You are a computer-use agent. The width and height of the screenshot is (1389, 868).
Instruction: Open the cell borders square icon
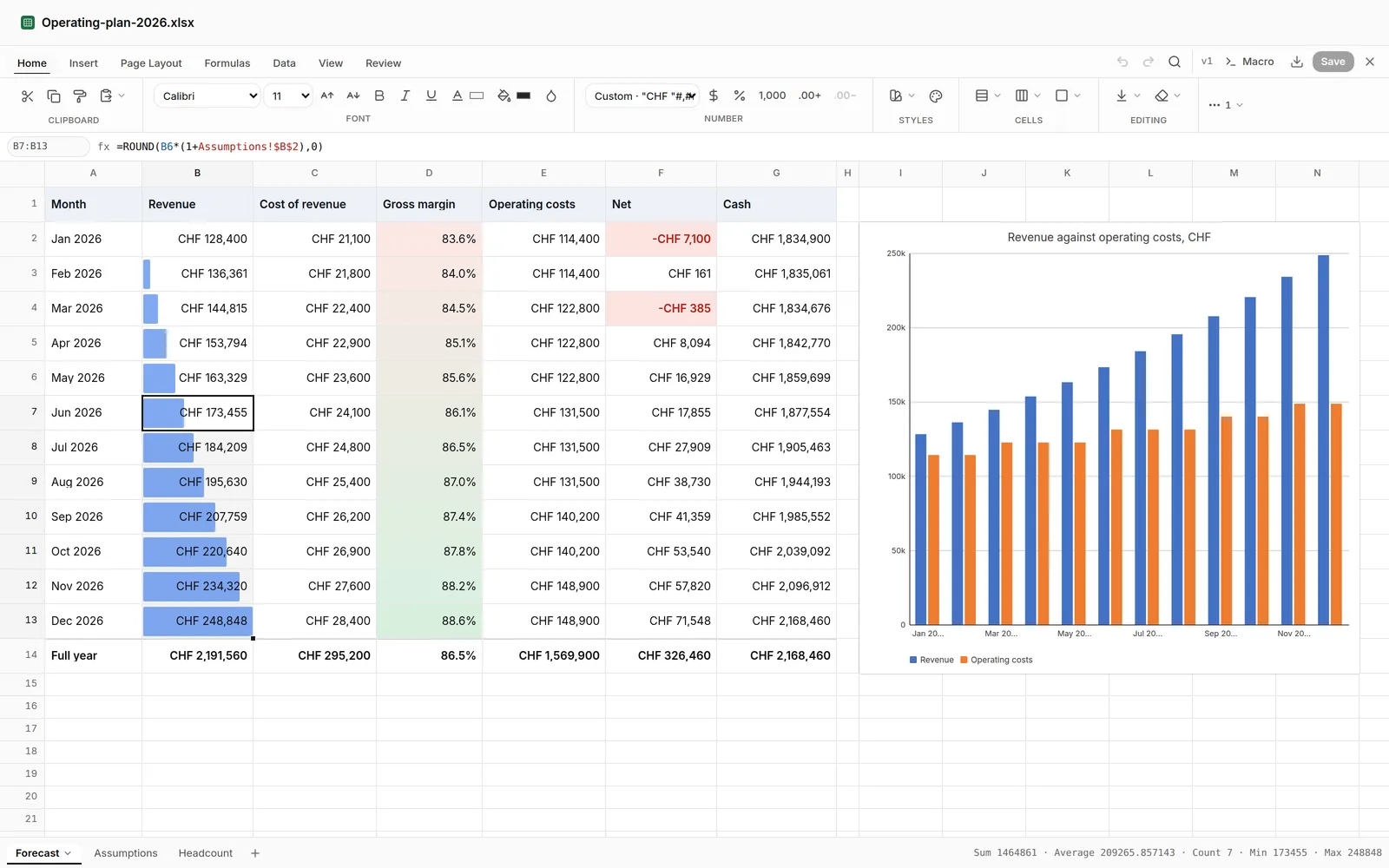[x=1062, y=96]
